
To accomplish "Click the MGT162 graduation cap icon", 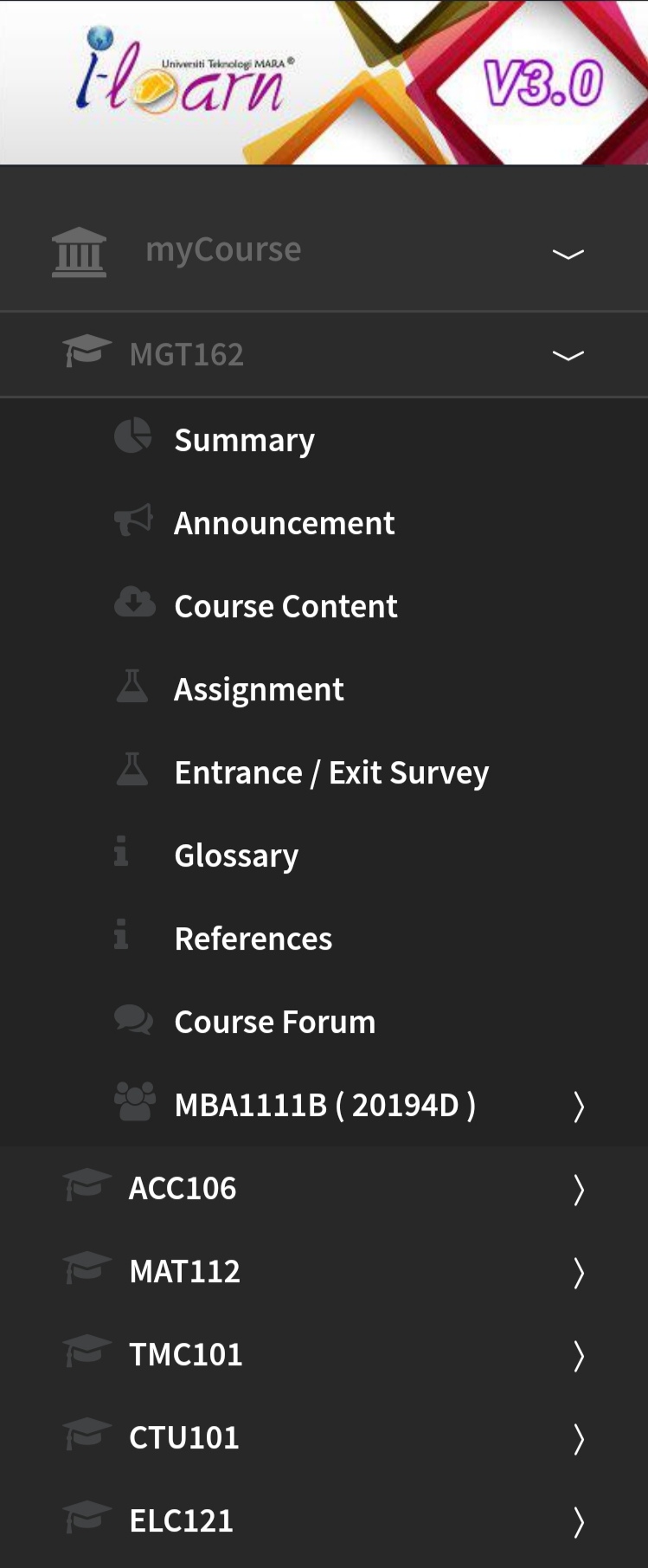I will coord(87,352).
